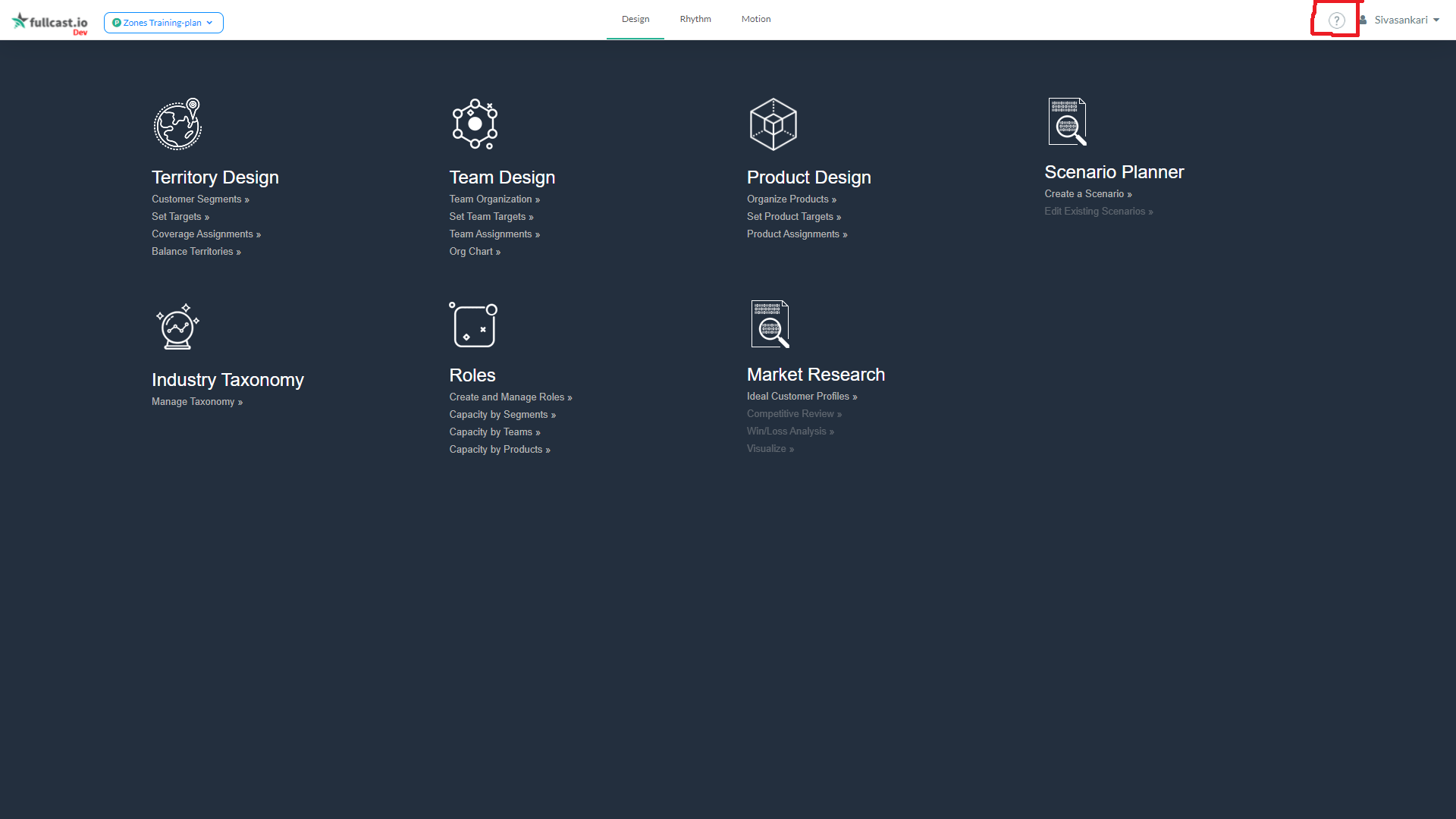The width and height of the screenshot is (1456, 819).
Task: Open help via question mark icon
Action: tap(1336, 20)
